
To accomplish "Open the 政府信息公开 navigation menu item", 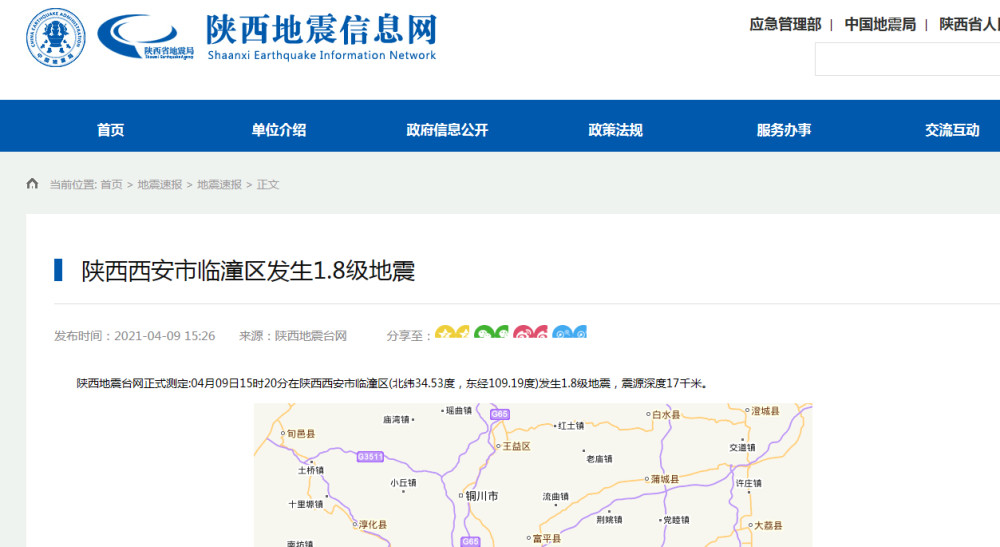I will pos(447,130).
